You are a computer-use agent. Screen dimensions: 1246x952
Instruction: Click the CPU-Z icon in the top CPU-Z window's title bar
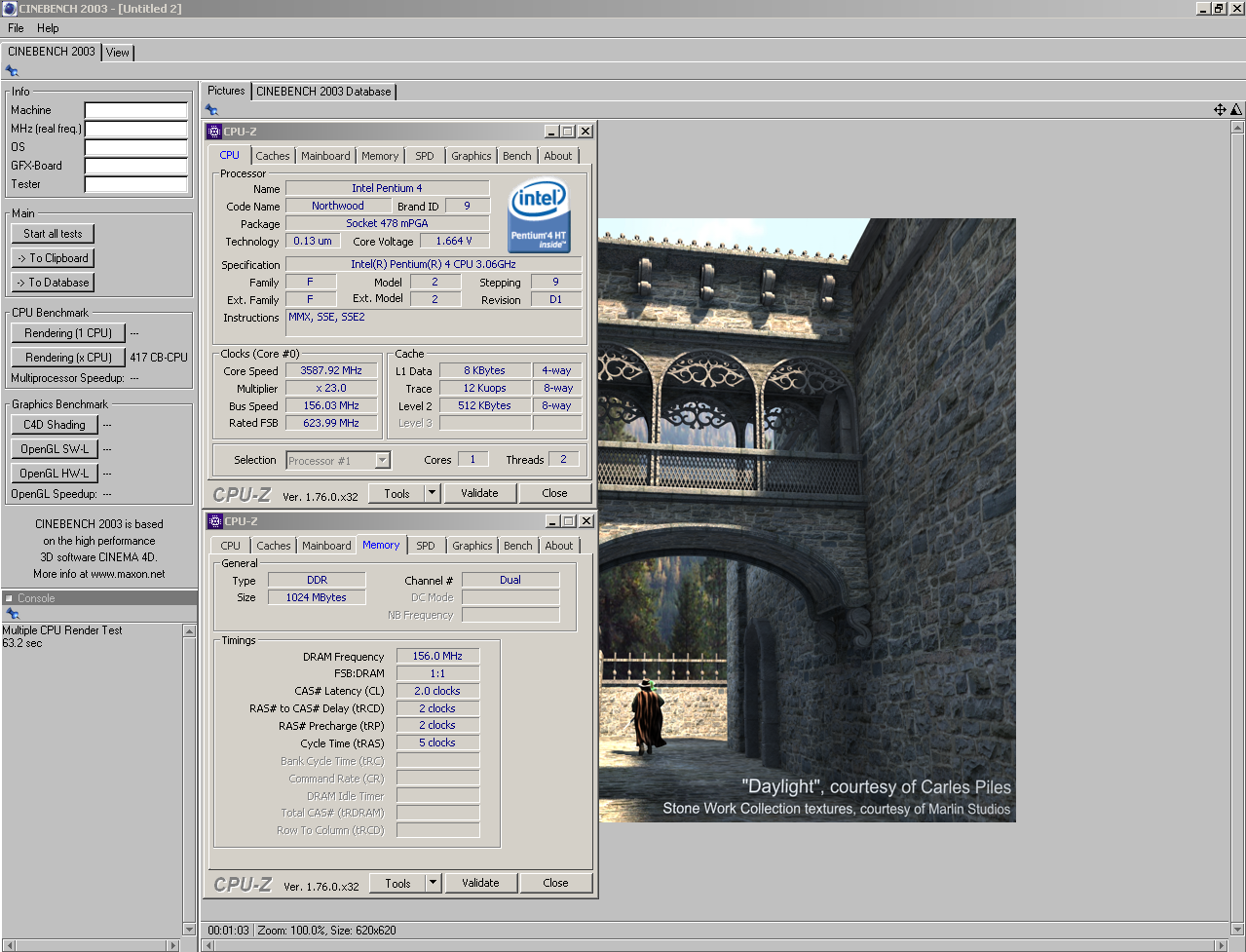coord(214,132)
